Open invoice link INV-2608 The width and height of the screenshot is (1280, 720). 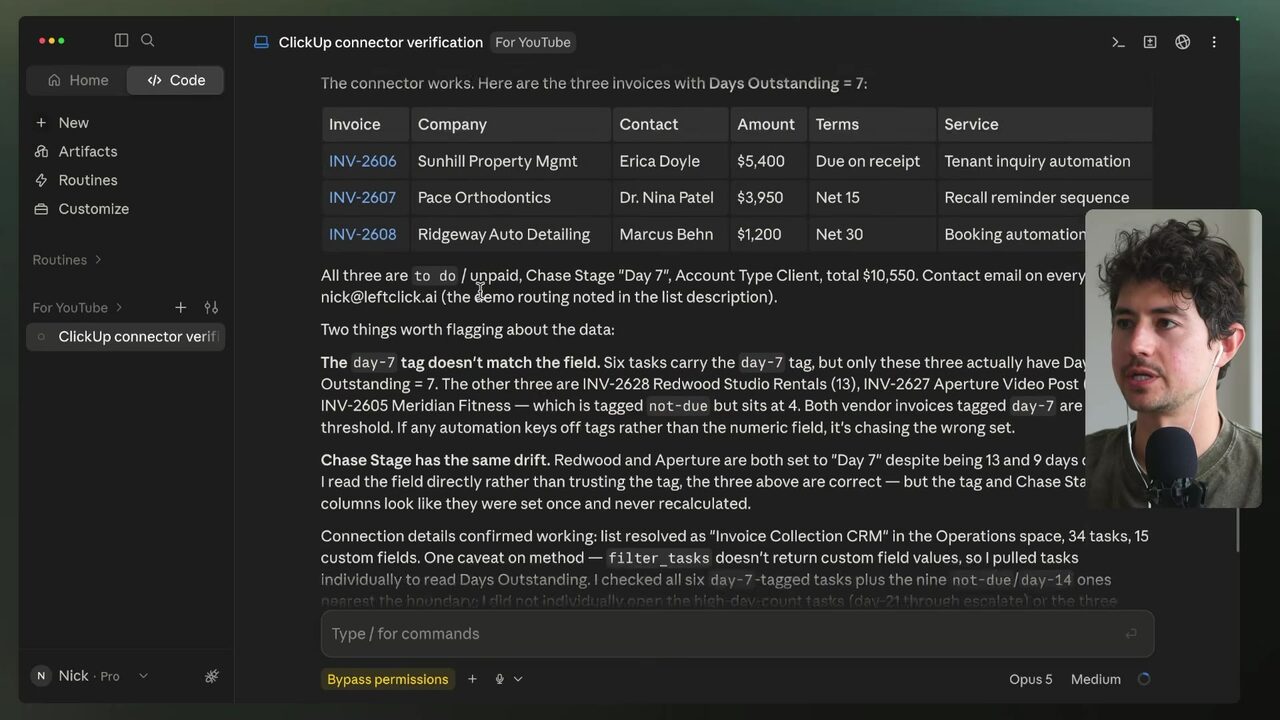click(x=362, y=234)
